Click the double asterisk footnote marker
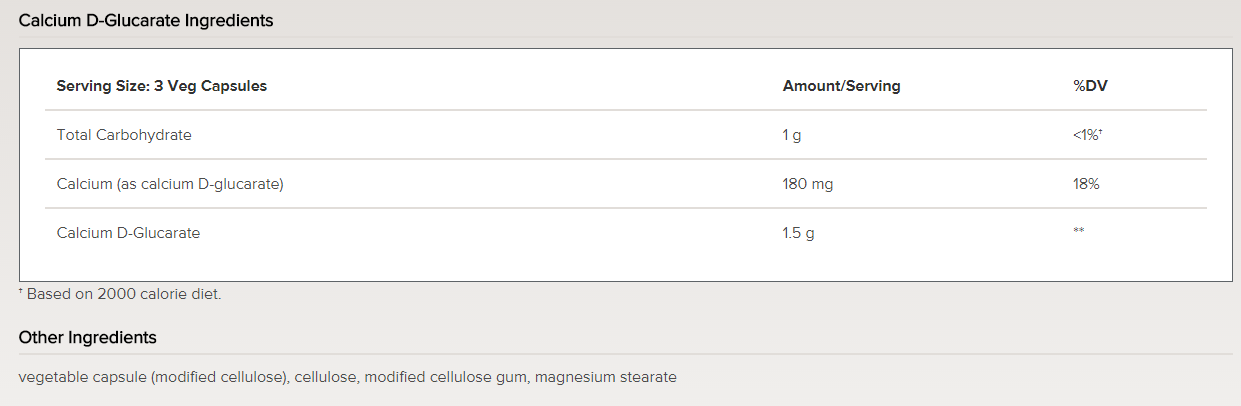 (1079, 232)
